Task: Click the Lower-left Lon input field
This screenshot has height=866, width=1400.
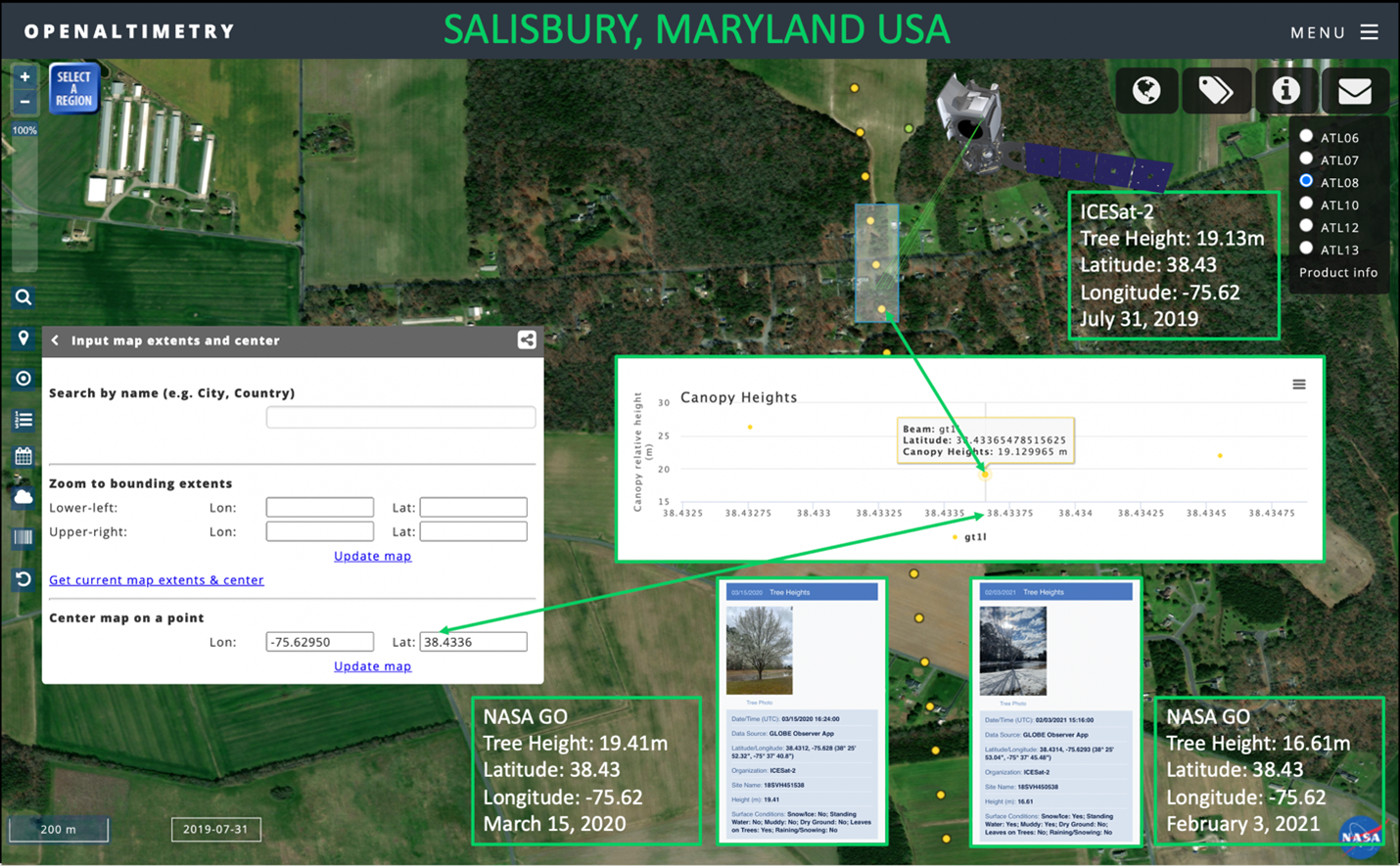Action: click(320, 507)
